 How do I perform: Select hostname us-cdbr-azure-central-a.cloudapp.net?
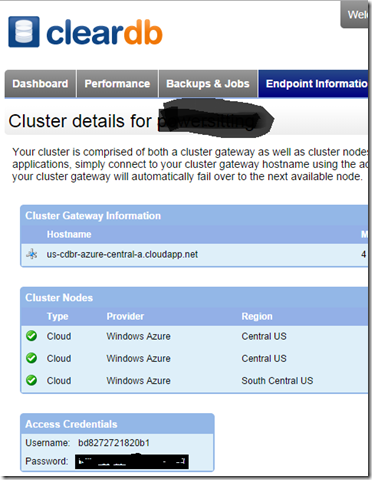(122, 254)
